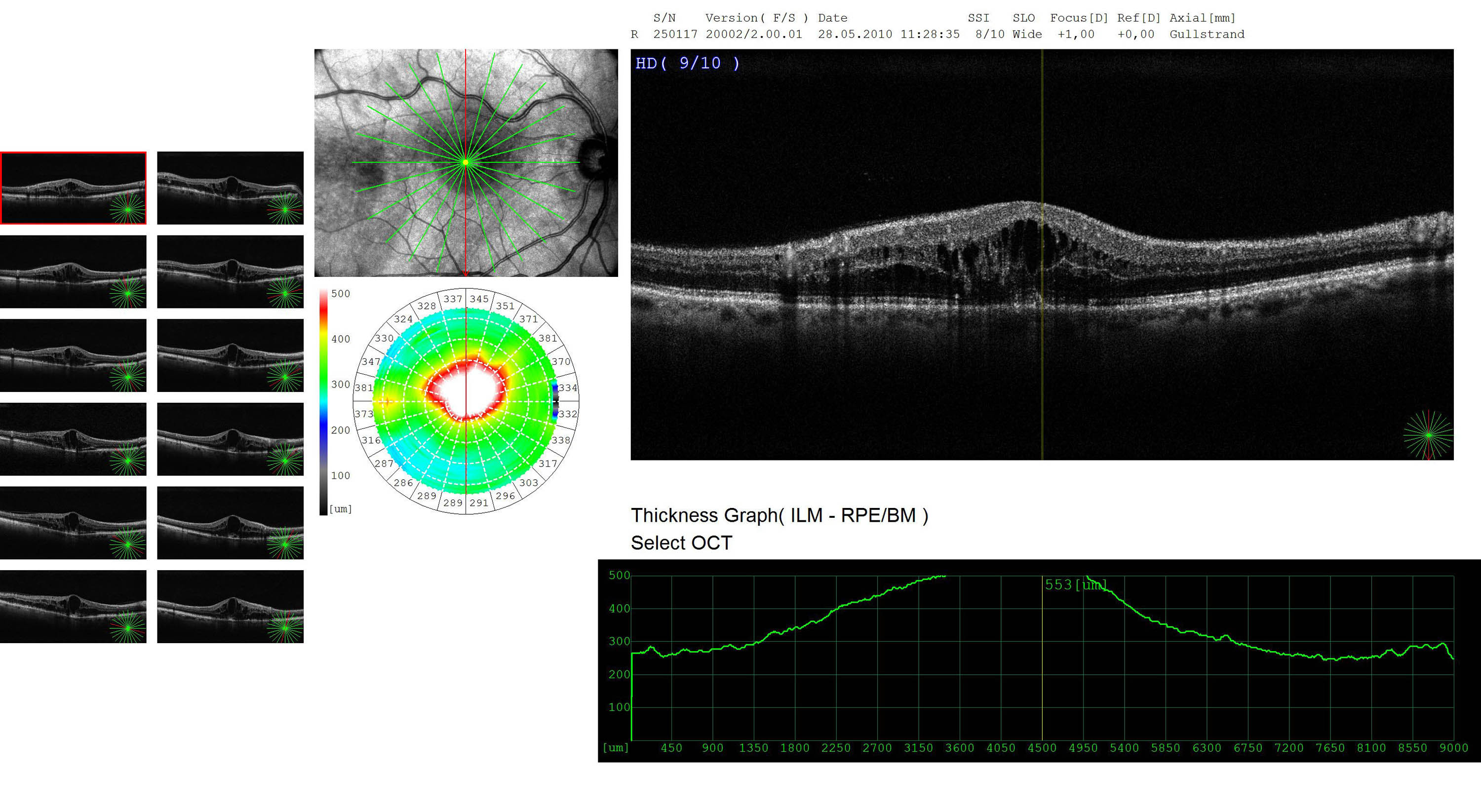Click the sector value 334 on the thickness map
The width and height of the screenshot is (1481, 812).
point(568,388)
